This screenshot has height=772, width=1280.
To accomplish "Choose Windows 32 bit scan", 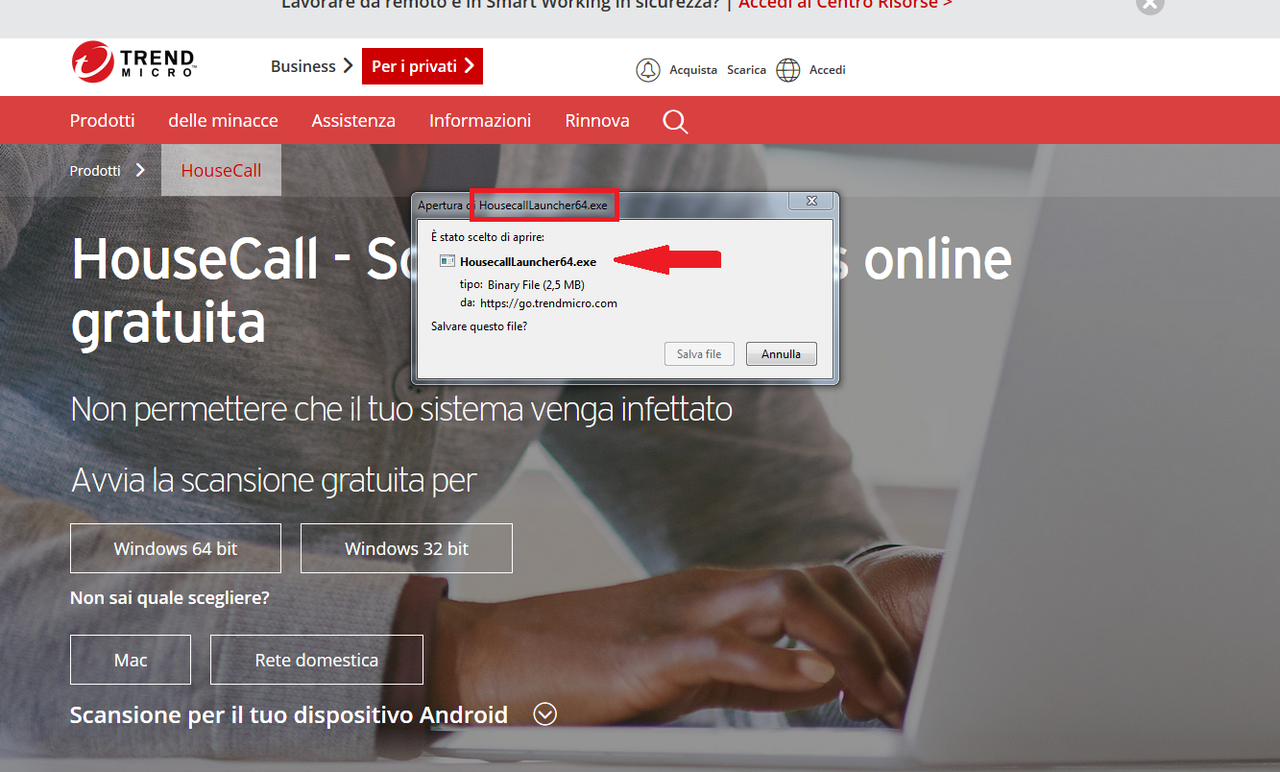I will coord(407,548).
